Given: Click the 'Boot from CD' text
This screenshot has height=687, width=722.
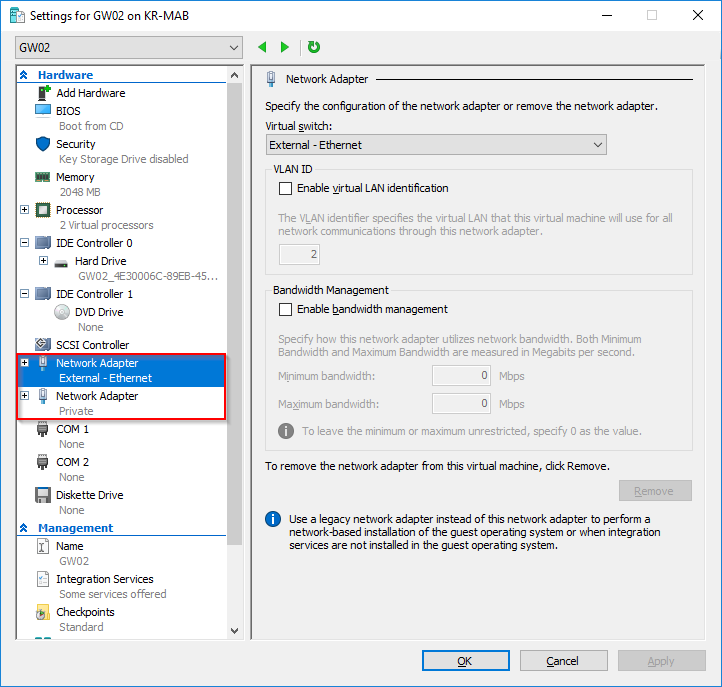Looking at the screenshot, I should point(91,126).
